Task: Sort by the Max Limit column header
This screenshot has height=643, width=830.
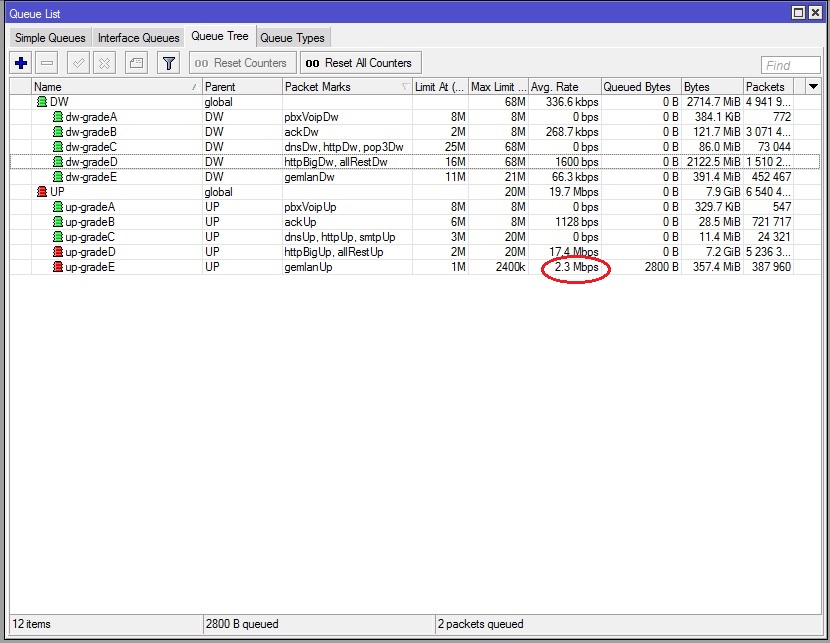Action: pyautogui.click(x=499, y=86)
